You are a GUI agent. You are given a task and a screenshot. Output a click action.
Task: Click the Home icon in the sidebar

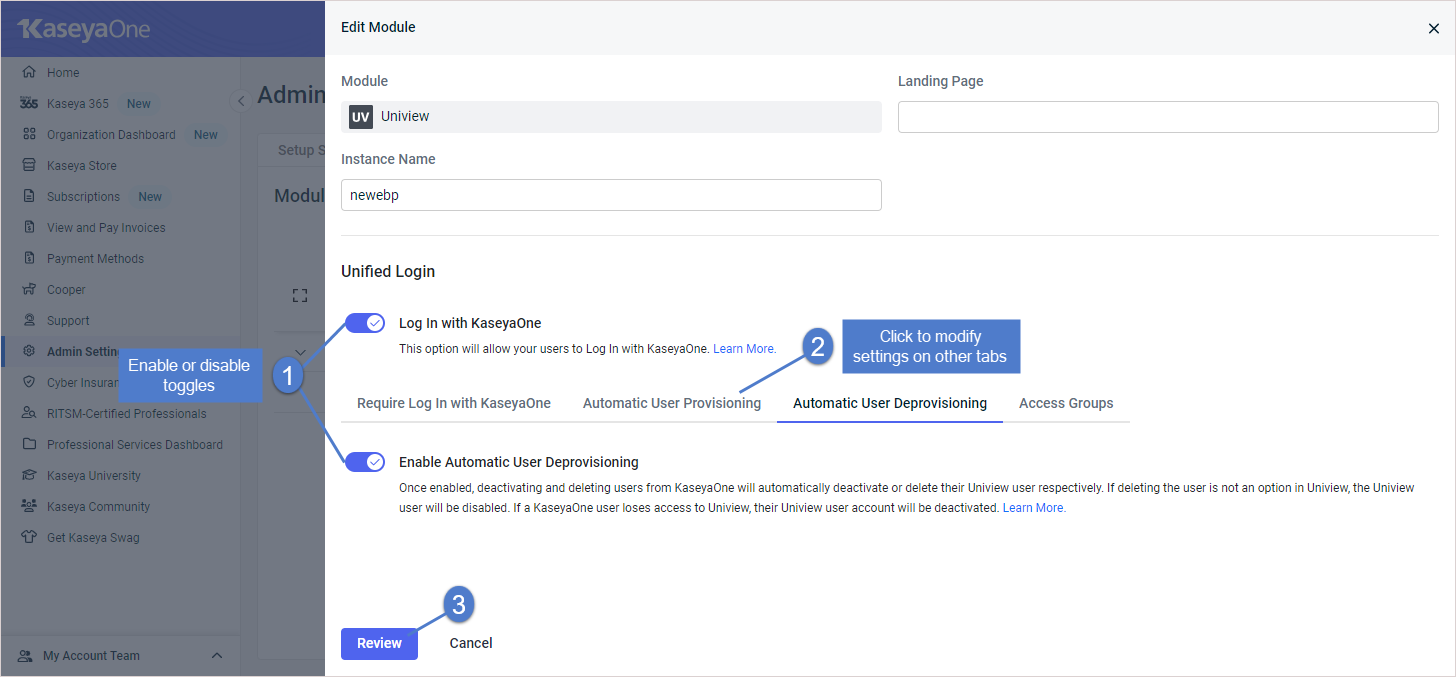click(x=29, y=72)
